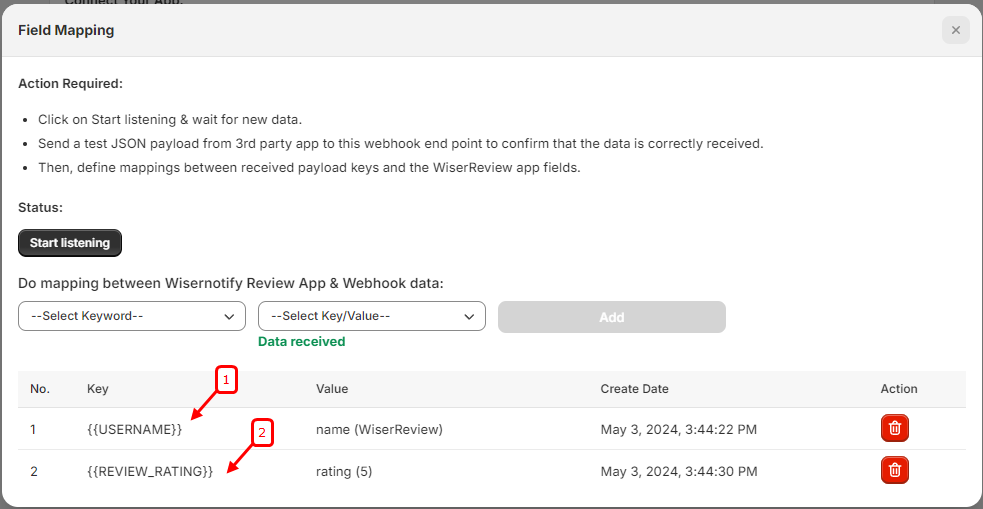Click the Create Date column header
This screenshot has height=509, width=983.
pos(634,389)
